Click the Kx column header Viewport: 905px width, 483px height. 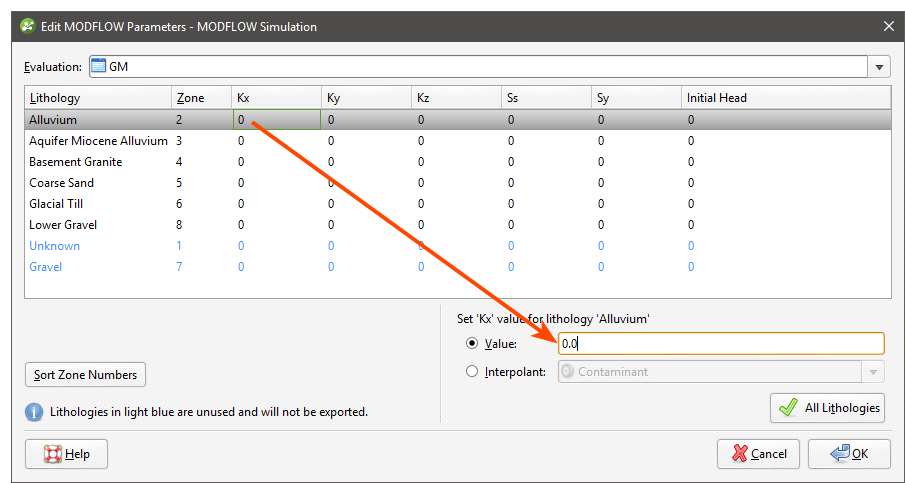point(276,98)
